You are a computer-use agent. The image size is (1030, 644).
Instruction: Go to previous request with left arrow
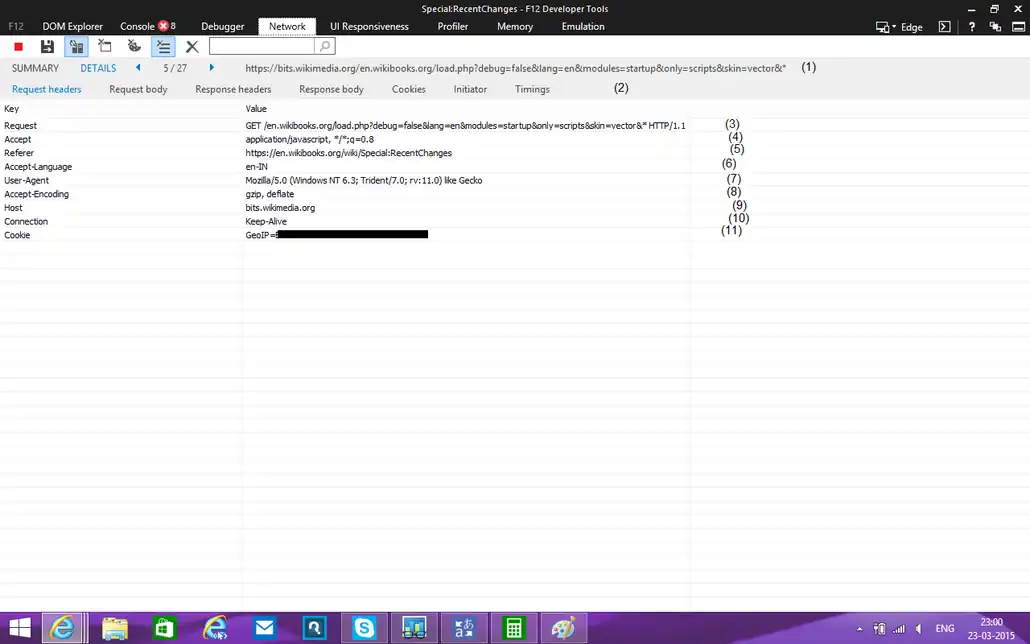click(x=138, y=68)
